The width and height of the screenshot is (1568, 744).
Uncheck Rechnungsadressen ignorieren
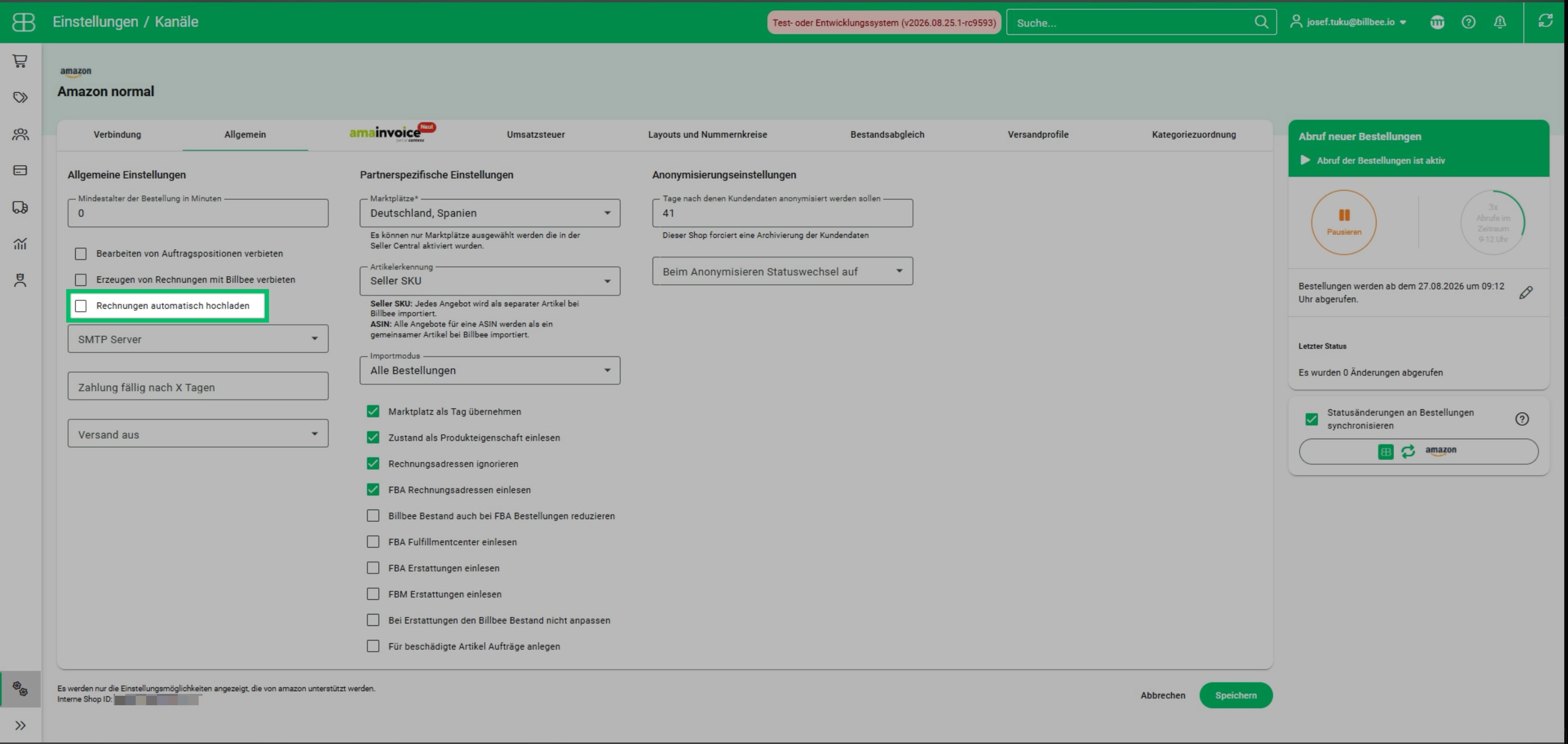click(373, 464)
